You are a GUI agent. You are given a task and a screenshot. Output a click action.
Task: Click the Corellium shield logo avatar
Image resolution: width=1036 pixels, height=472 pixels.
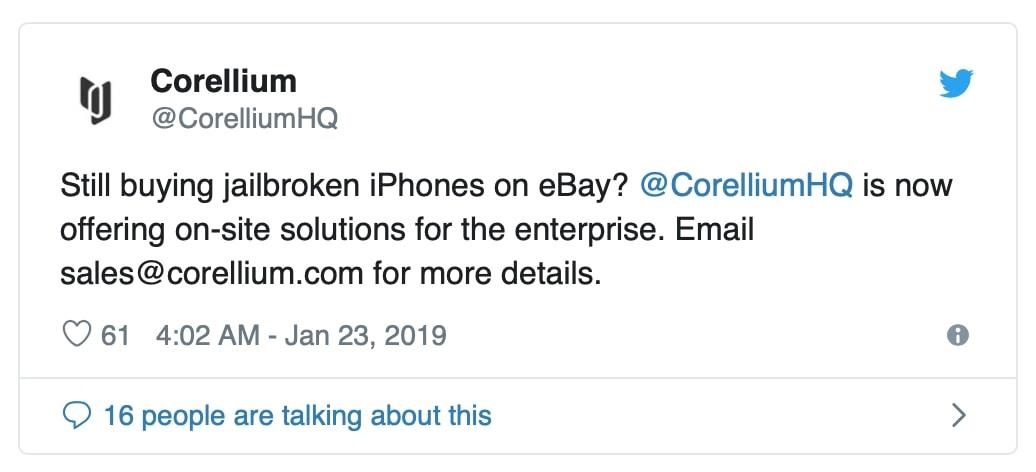95,100
